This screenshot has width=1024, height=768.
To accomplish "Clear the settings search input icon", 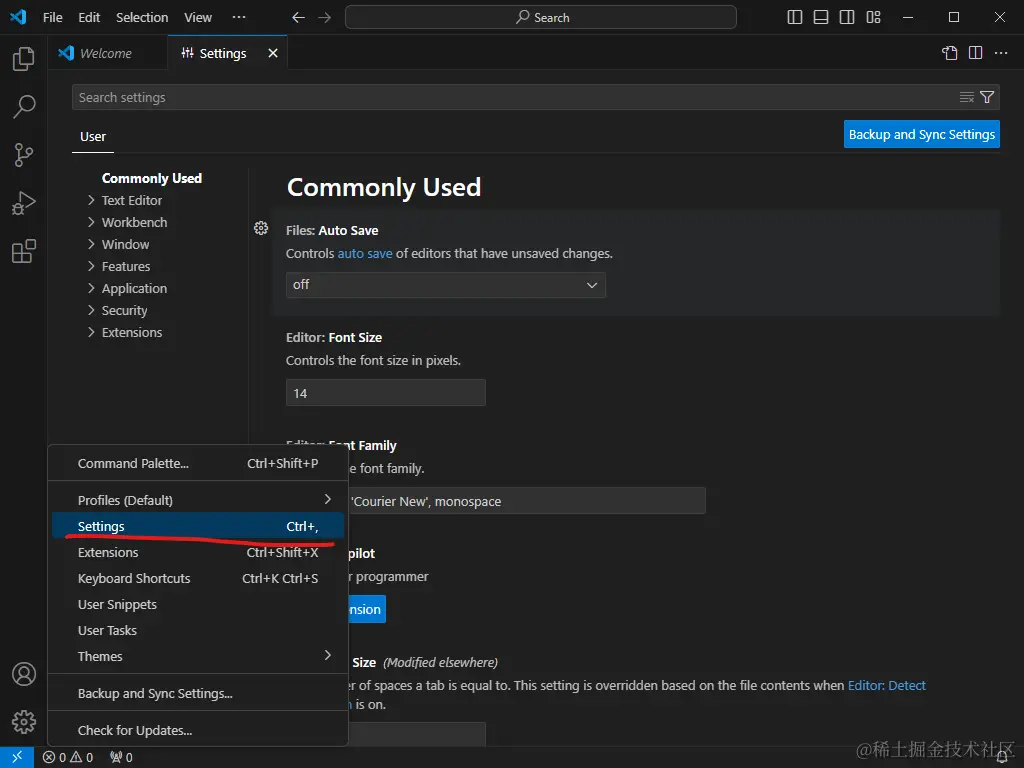I will pos(967,97).
